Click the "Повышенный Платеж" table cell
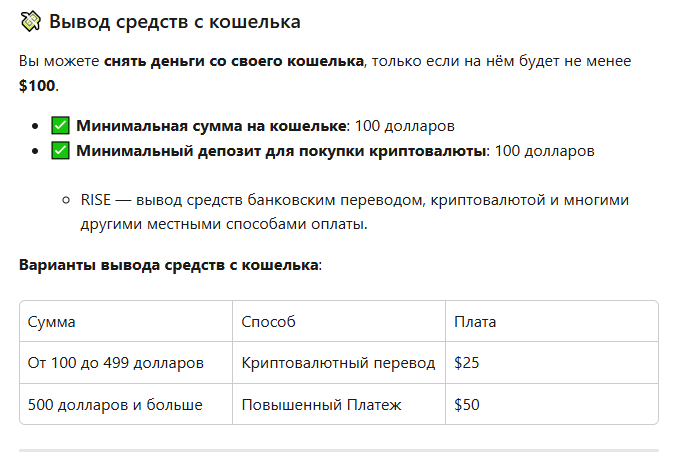The height and width of the screenshot is (471, 687). click(x=321, y=404)
